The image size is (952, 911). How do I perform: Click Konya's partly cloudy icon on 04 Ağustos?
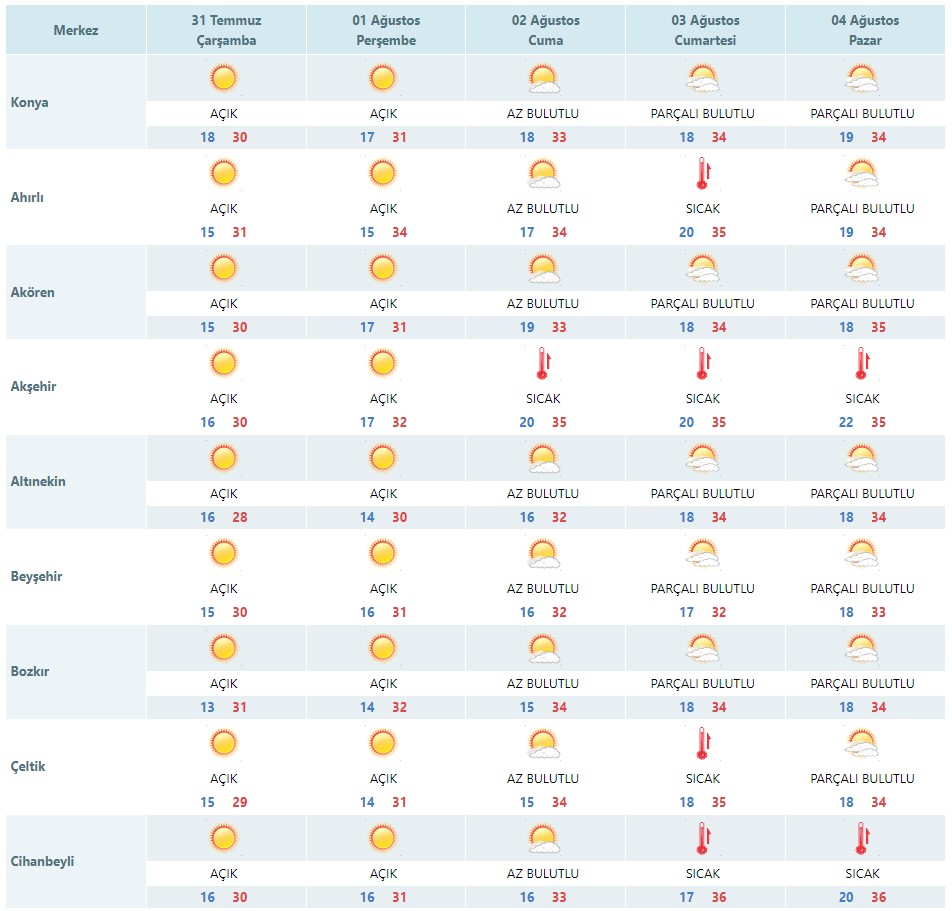(x=862, y=79)
